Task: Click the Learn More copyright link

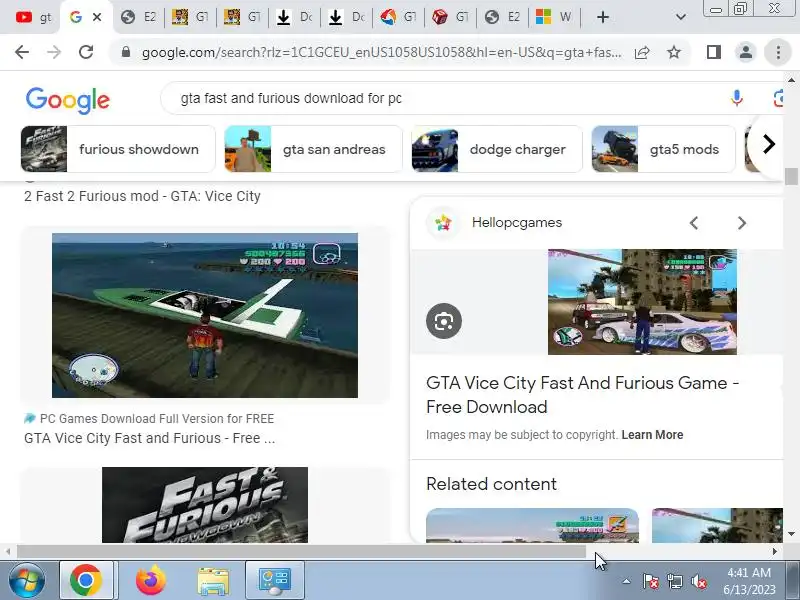Action: pyautogui.click(x=652, y=435)
